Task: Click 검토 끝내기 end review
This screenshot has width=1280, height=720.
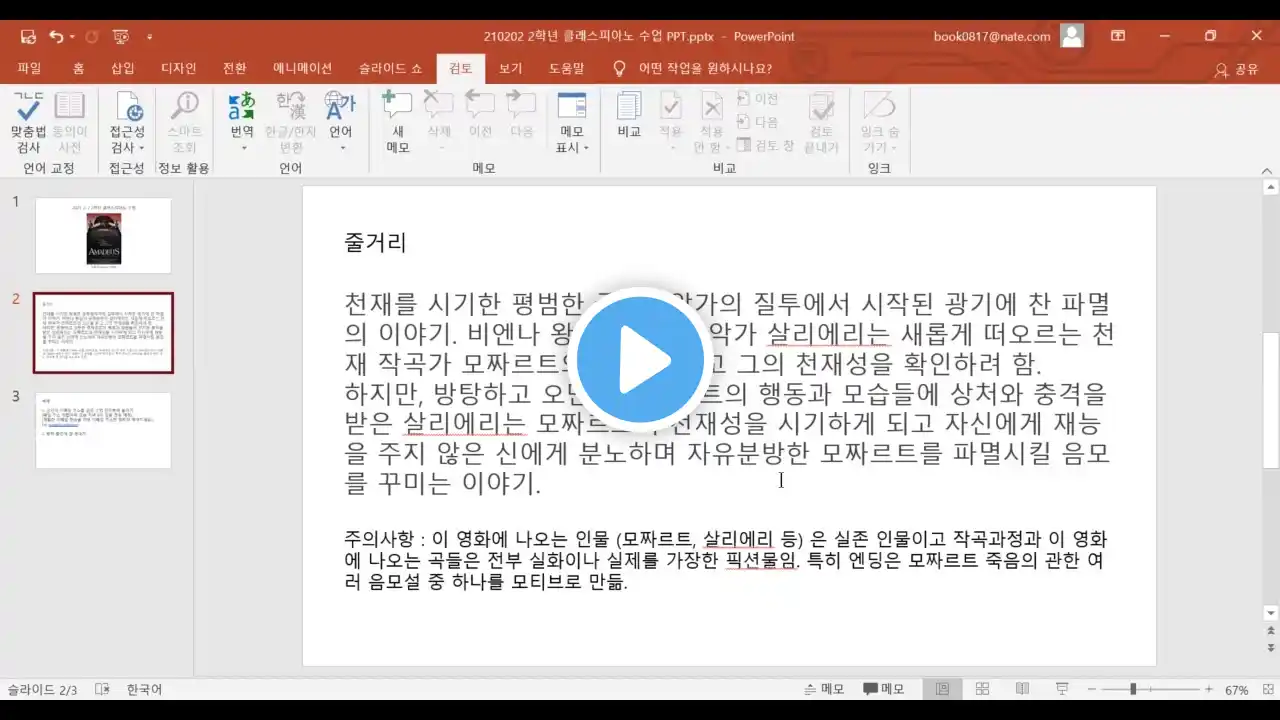Action: pos(821,123)
